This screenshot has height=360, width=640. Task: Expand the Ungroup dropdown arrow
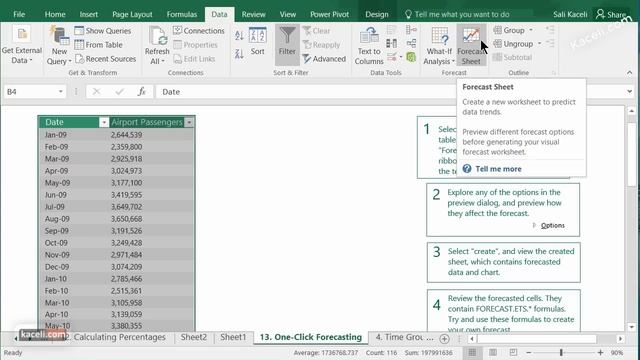(539, 44)
